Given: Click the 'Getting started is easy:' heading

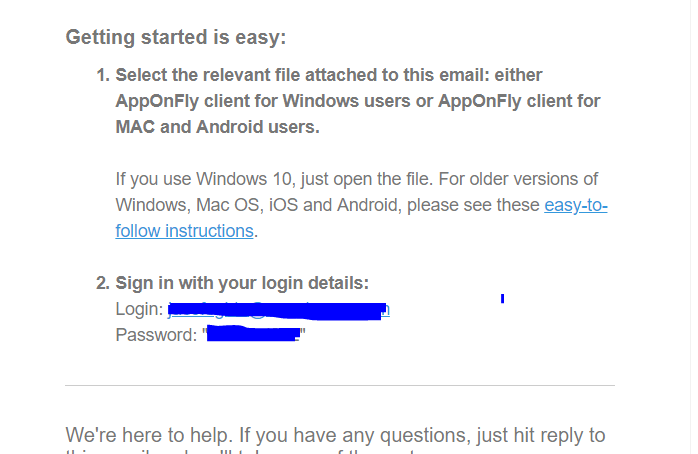Looking at the screenshot, I should click(x=176, y=38).
